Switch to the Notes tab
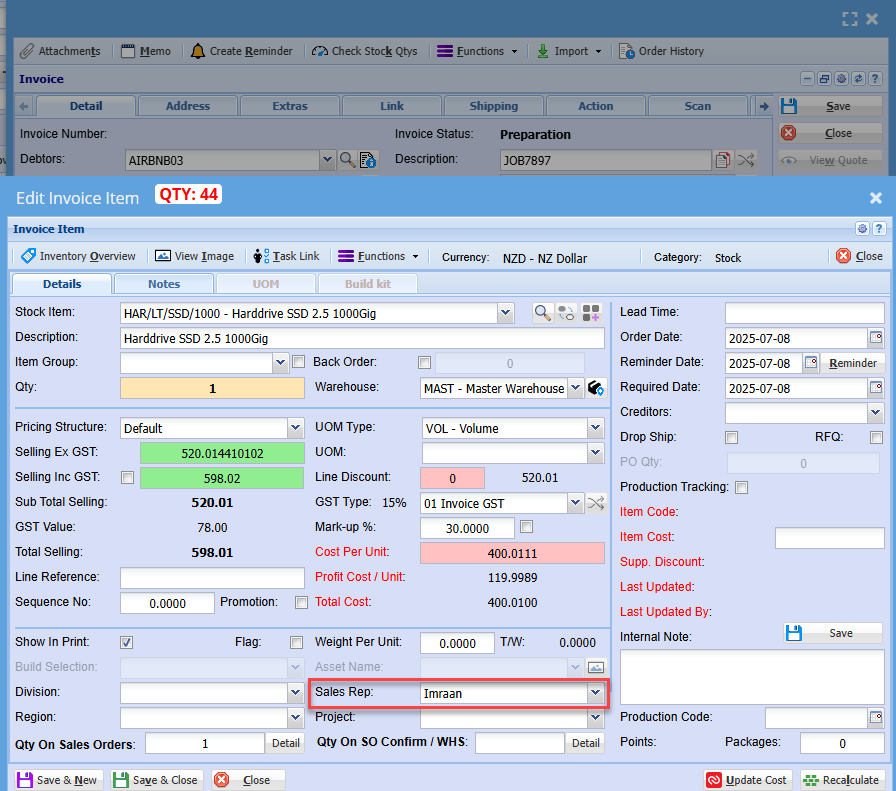Viewport: 896px width, 791px height. tap(164, 284)
